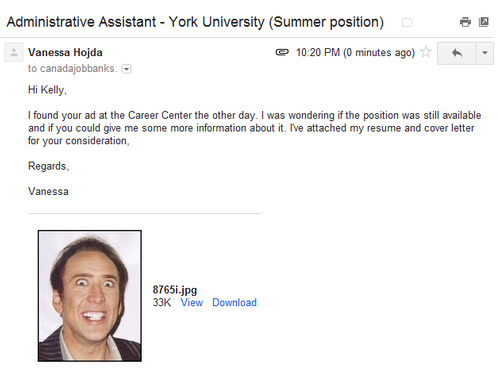View the 8765i.jpg attachment

(192, 302)
